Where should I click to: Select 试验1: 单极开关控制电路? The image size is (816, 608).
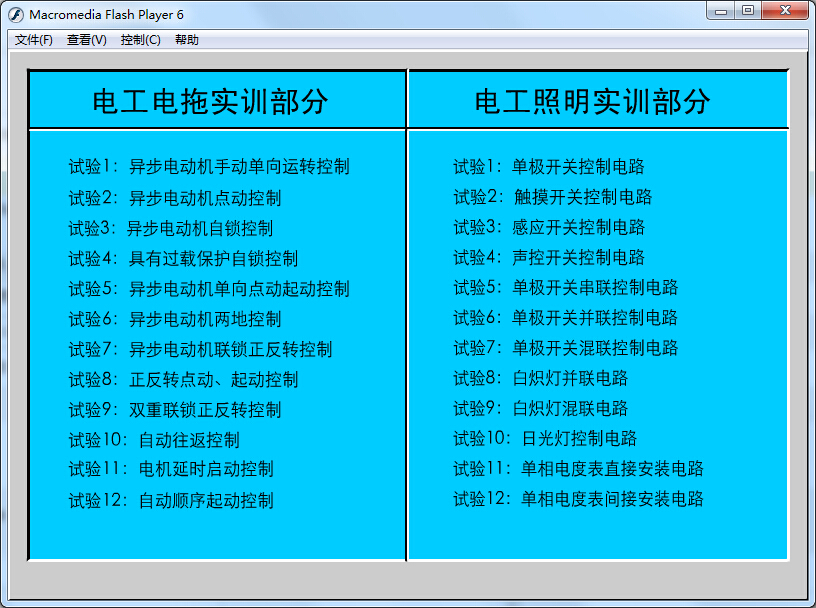point(550,168)
